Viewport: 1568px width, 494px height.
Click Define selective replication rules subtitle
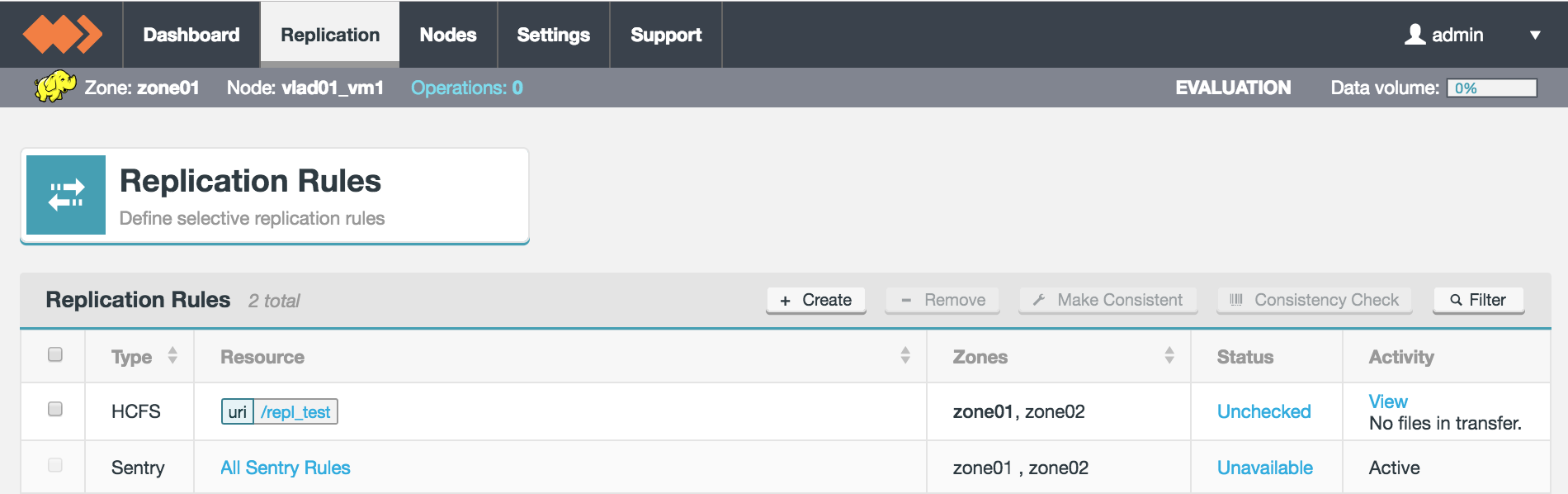click(x=253, y=218)
